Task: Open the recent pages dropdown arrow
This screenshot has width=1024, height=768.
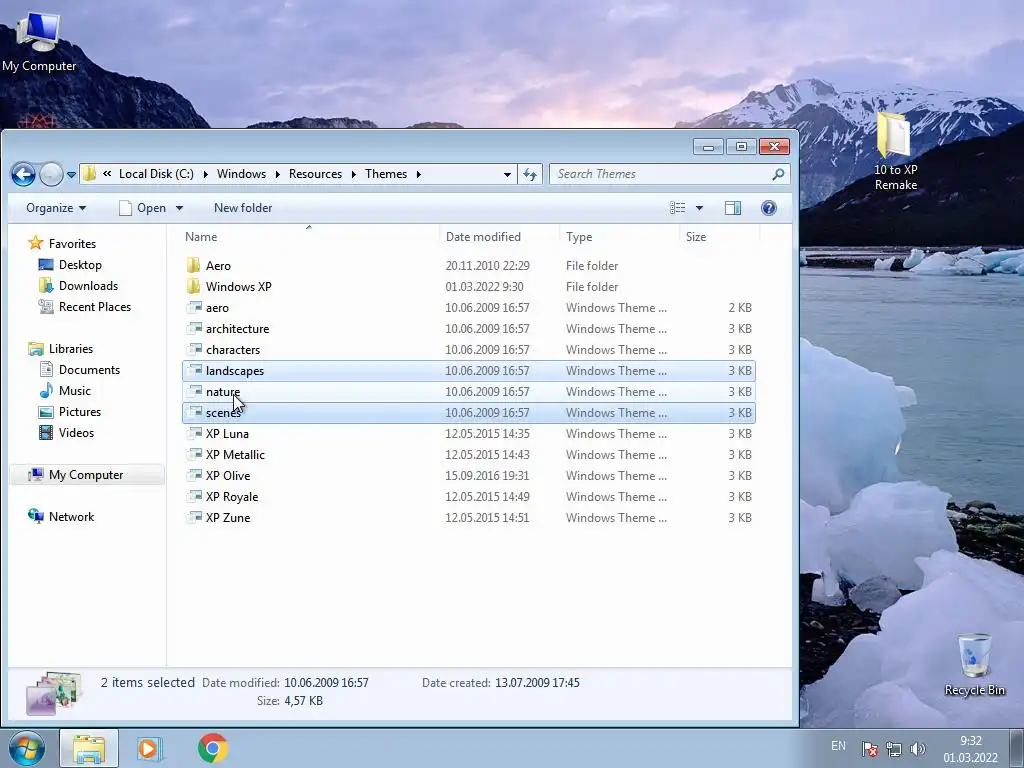Action: pos(71,175)
